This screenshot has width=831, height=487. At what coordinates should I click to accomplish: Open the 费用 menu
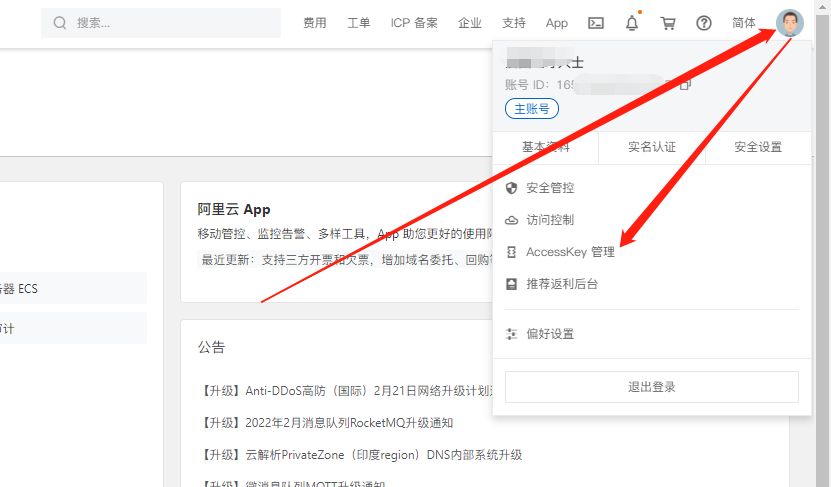click(x=315, y=23)
